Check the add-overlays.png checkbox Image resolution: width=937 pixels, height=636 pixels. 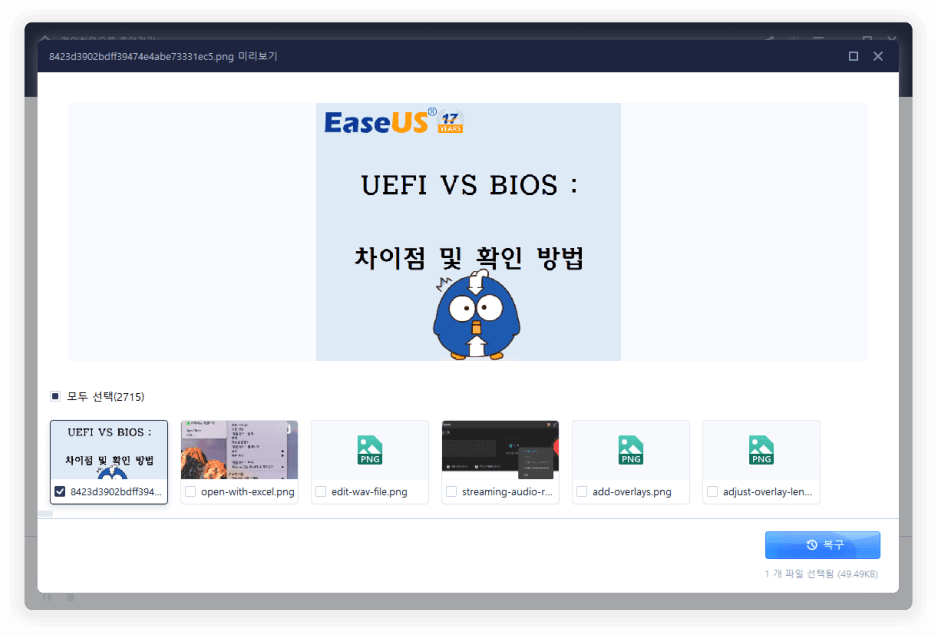pos(582,491)
